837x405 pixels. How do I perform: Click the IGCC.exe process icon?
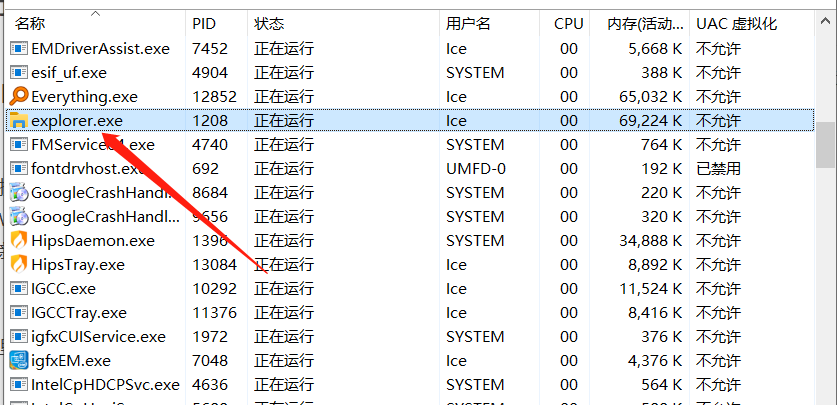coord(19,289)
